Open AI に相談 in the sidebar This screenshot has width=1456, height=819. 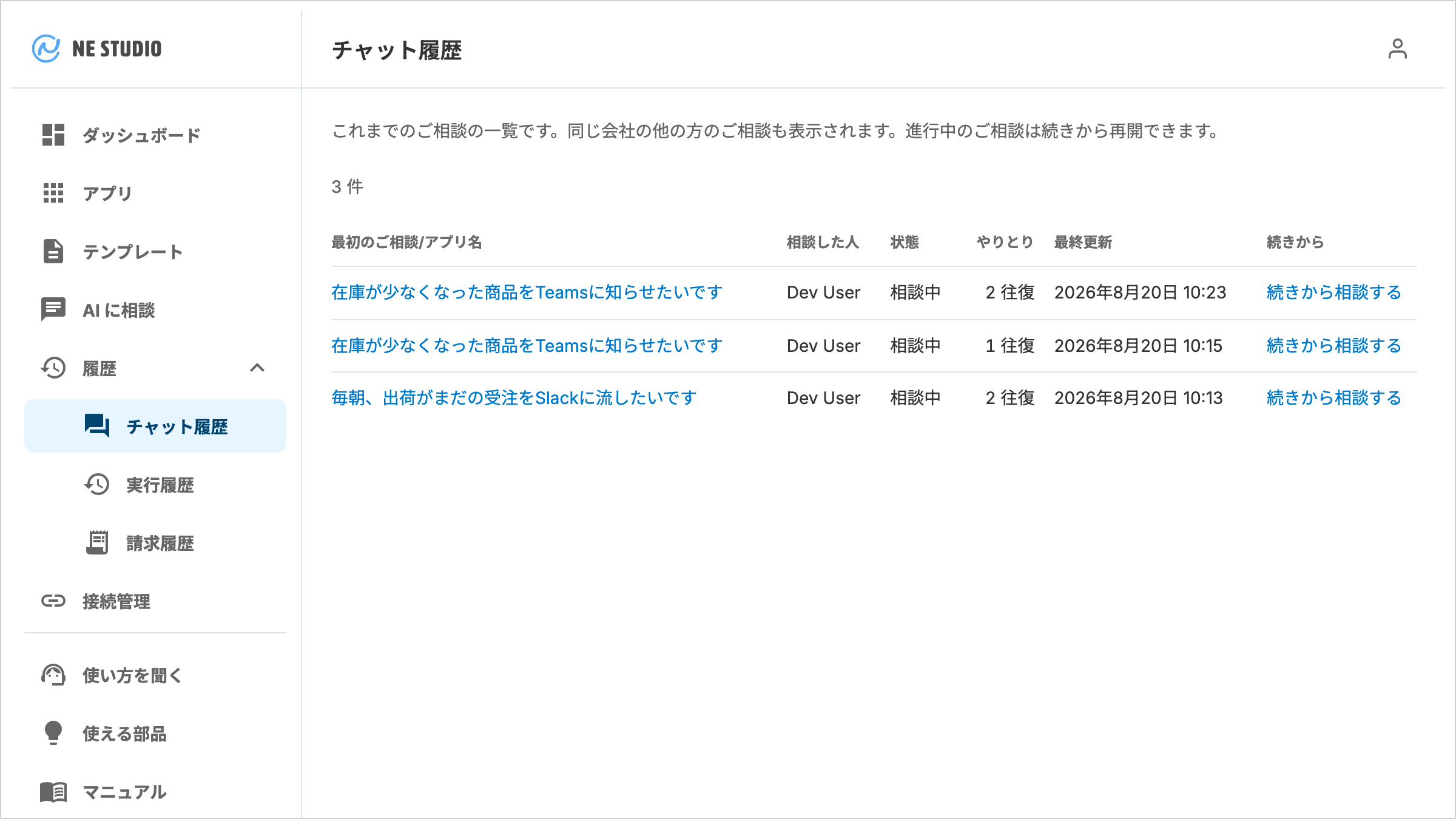click(x=155, y=309)
